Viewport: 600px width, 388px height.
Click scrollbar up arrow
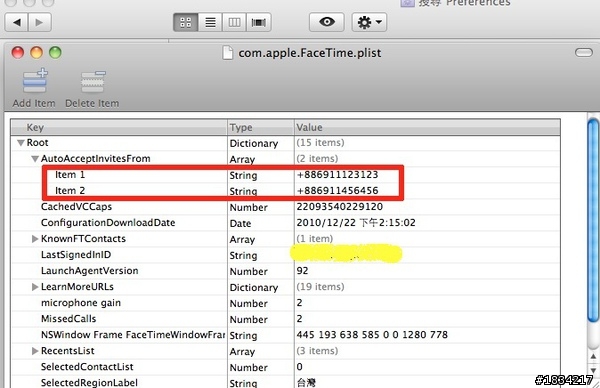tap(593, 357)
